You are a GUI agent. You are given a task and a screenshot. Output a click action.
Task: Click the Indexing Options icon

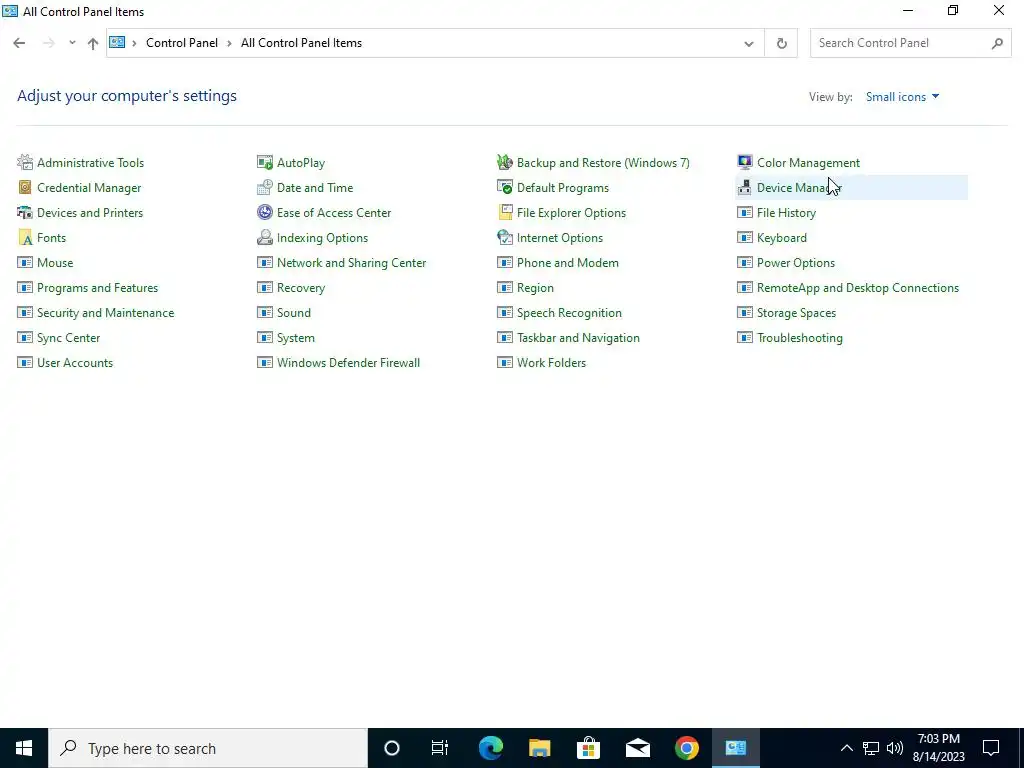coord(264,237)
